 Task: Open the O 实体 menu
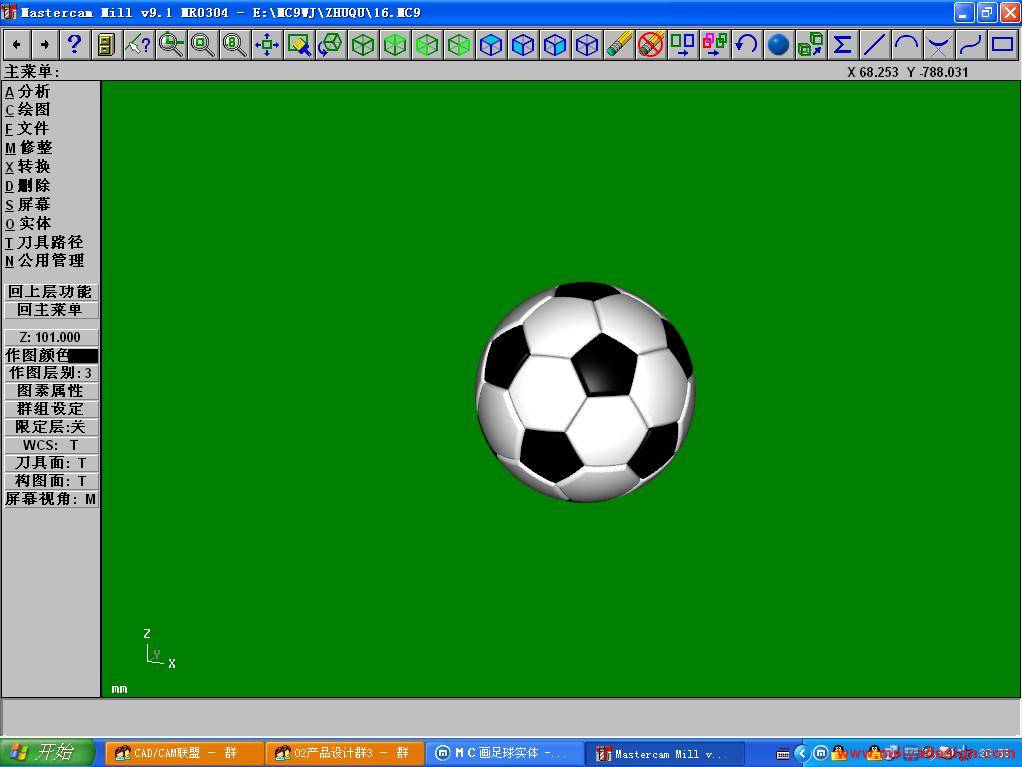(x=27, y=223)
